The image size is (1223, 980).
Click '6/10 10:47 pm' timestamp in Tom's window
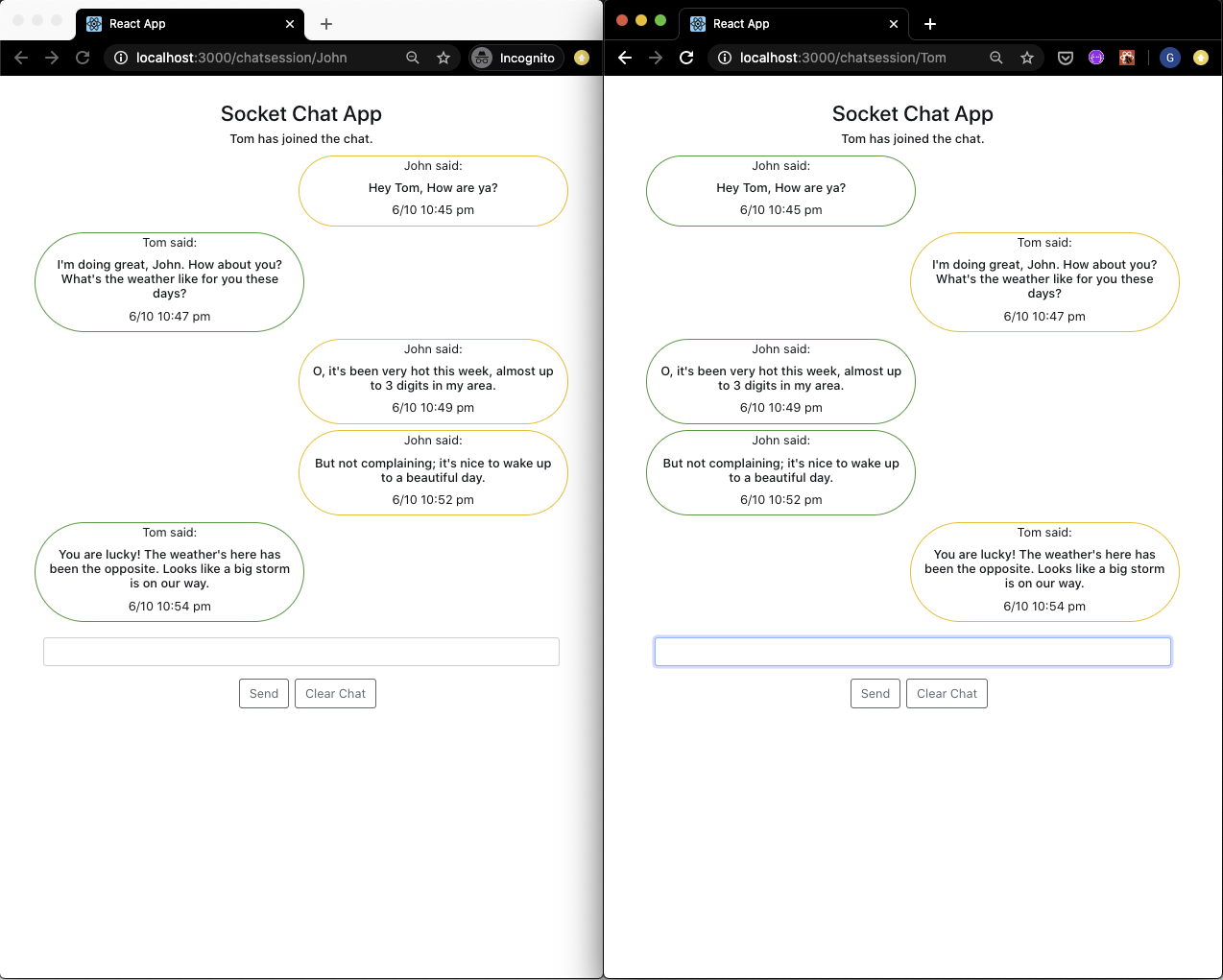[1044, 317]
